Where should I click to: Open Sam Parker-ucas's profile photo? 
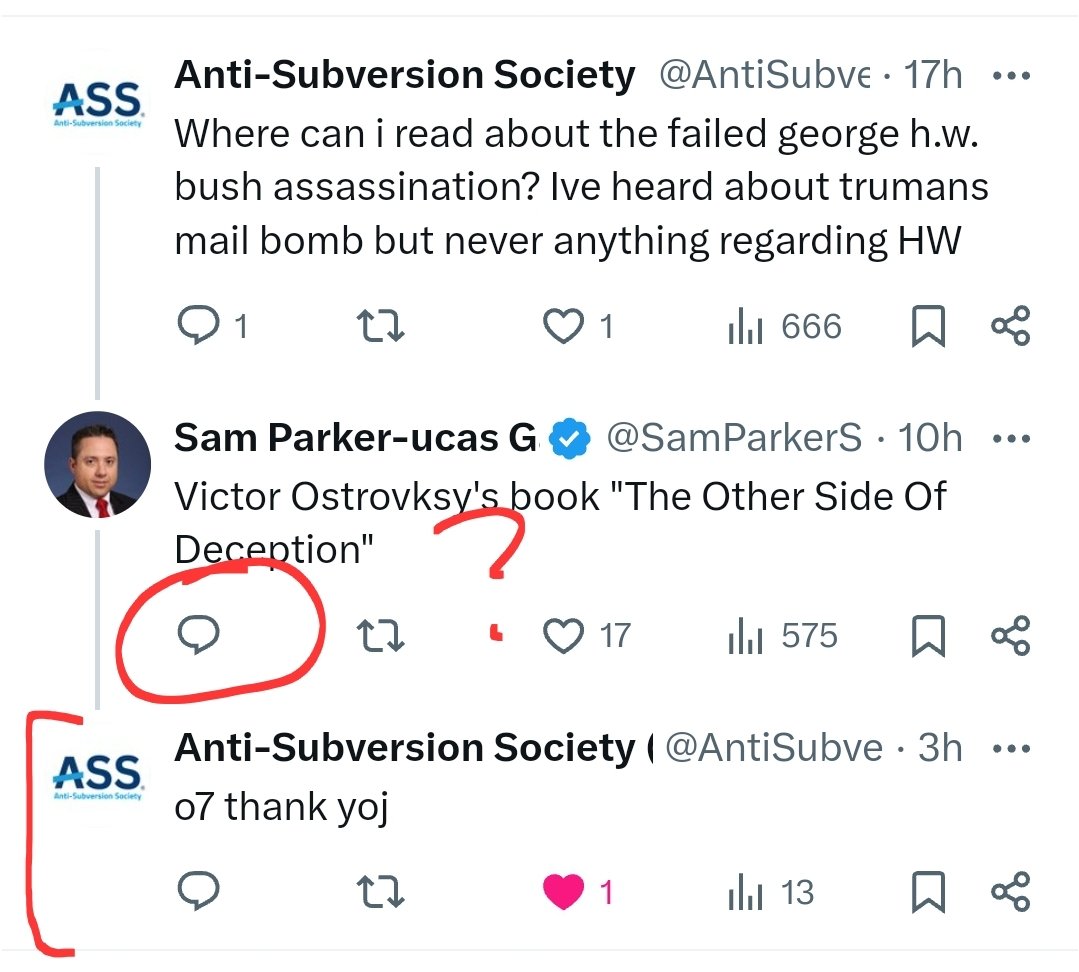pos(97,464)
